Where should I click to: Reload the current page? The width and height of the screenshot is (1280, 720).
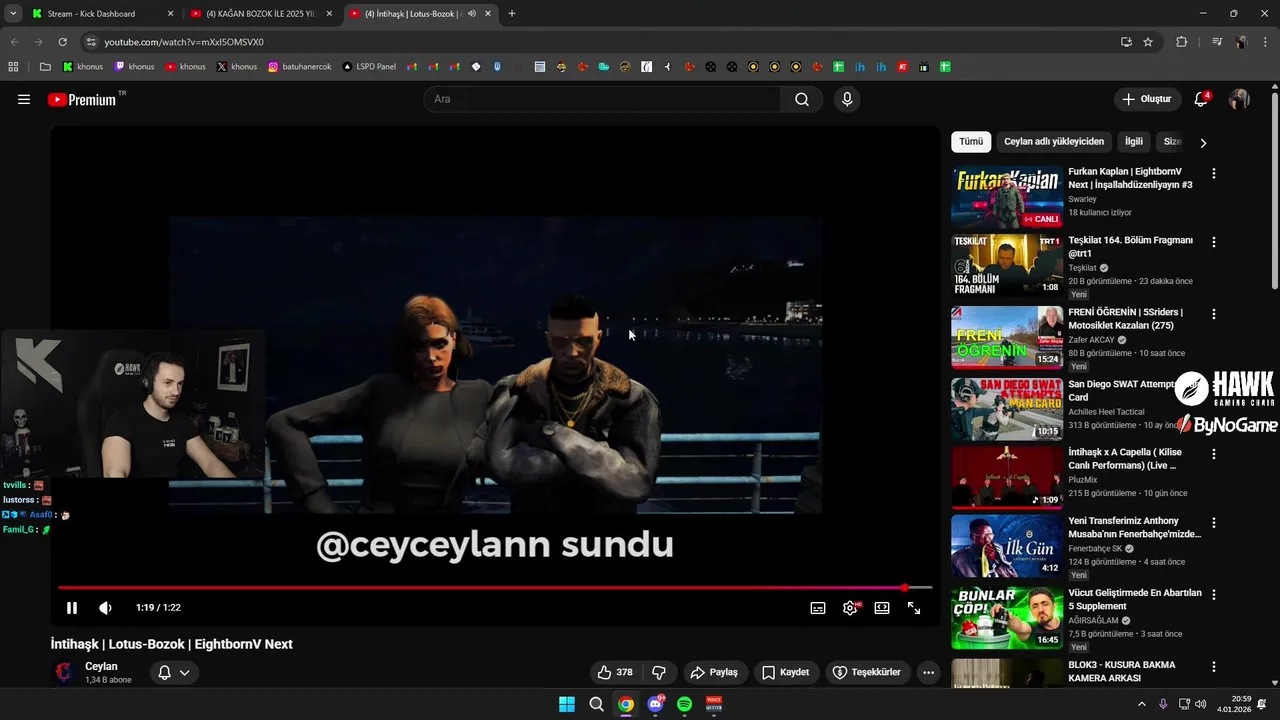[63, 42]
